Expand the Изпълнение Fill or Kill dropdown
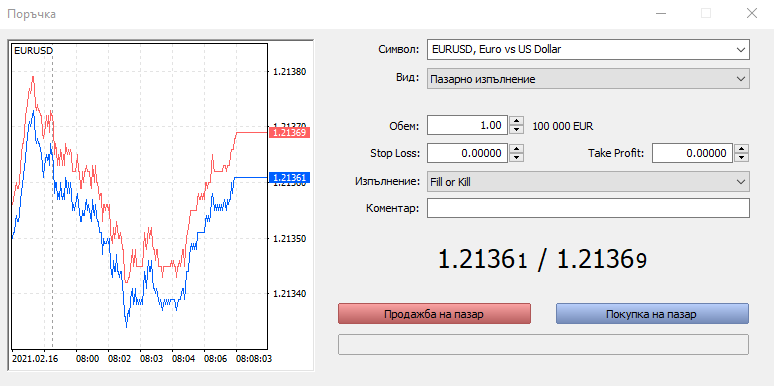Image resolution: width=774 pixels, height=386 pixels. click(588, 182)
